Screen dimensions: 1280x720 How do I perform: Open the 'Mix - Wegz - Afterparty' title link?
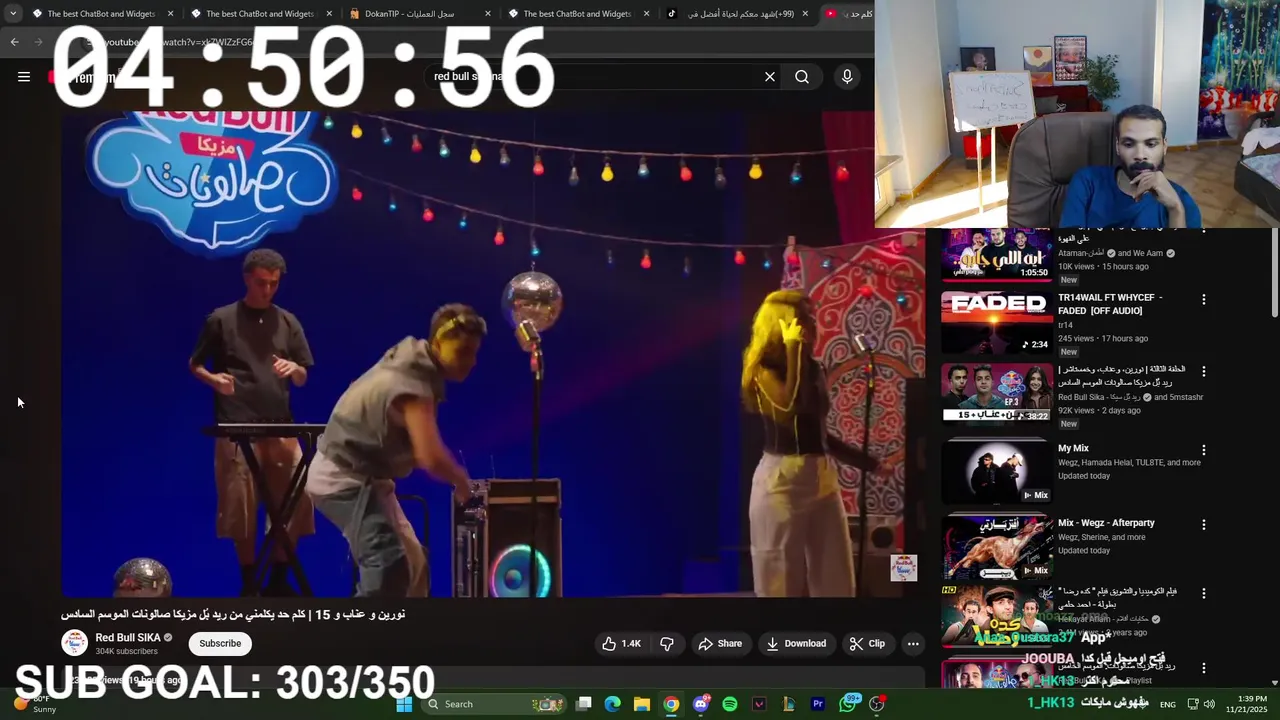point(1106,523)
